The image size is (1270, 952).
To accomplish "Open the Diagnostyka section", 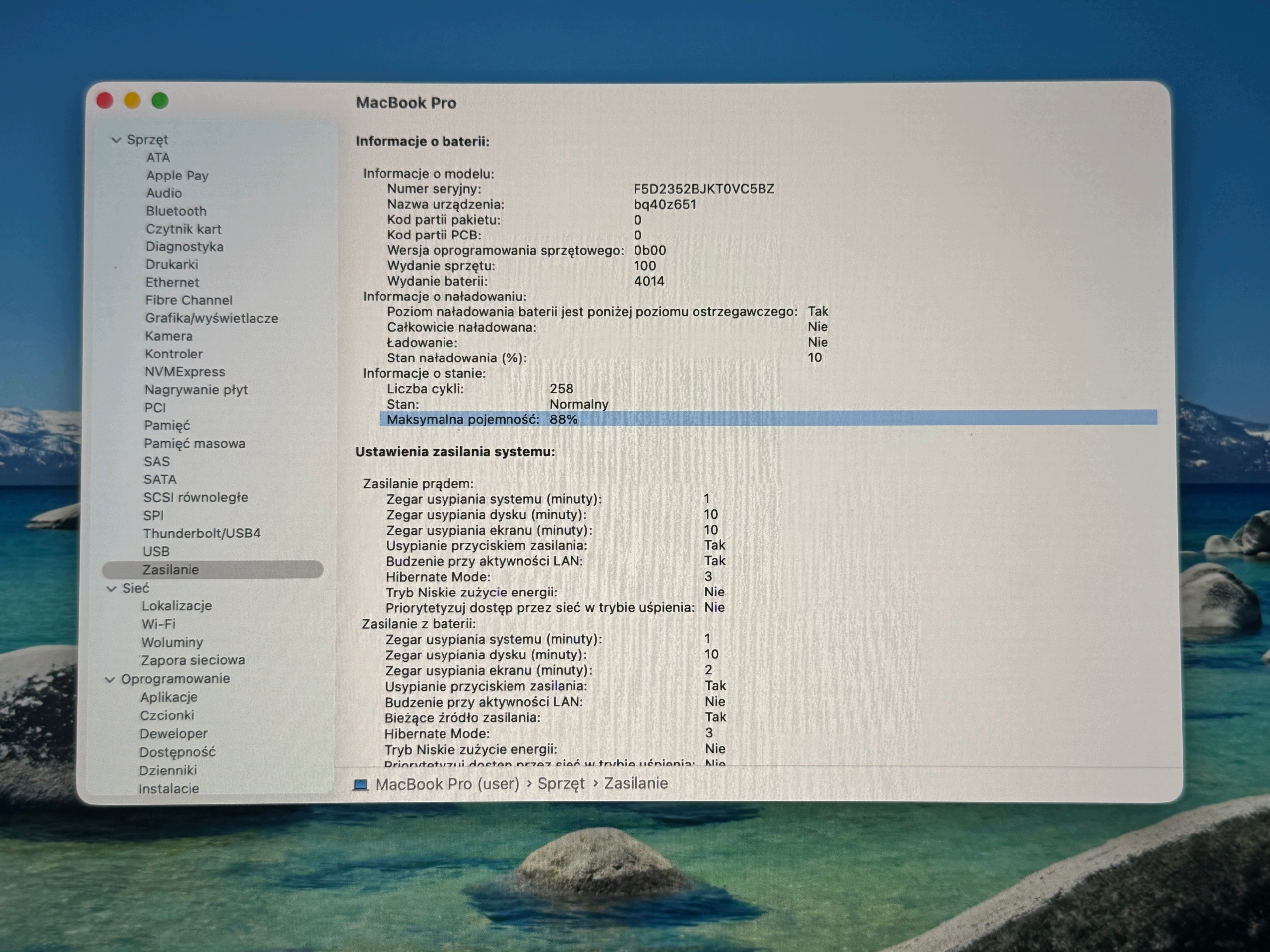I will click(185, 246).
